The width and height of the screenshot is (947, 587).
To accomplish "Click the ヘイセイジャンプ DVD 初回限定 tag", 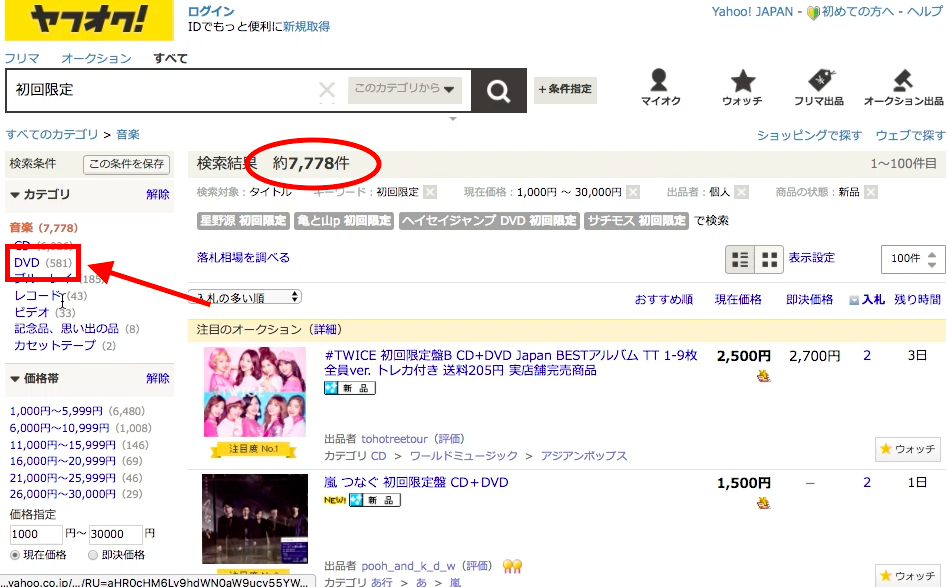I will (x=489, y=221).
